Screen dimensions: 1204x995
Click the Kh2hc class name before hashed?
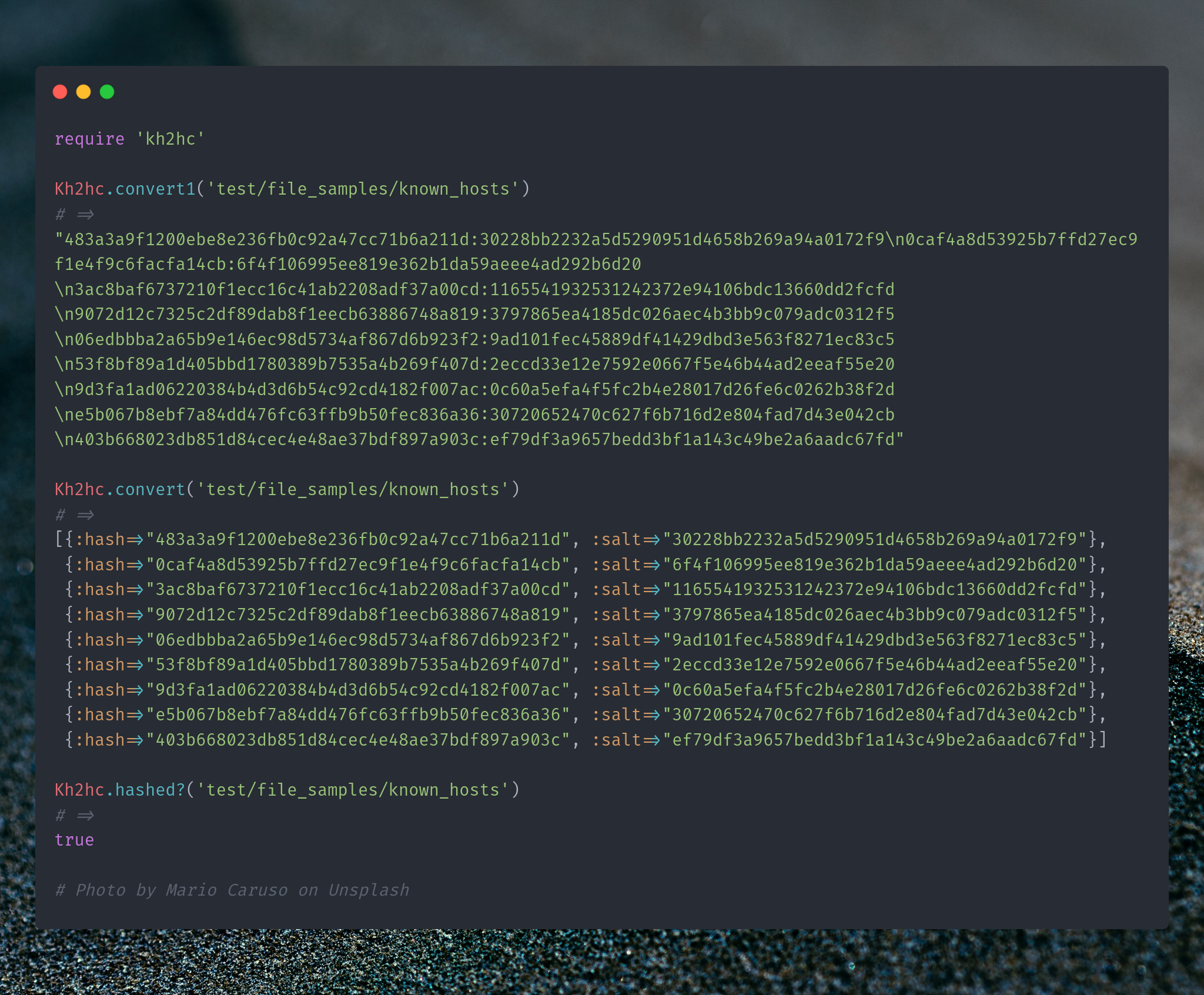pos(79,790)
